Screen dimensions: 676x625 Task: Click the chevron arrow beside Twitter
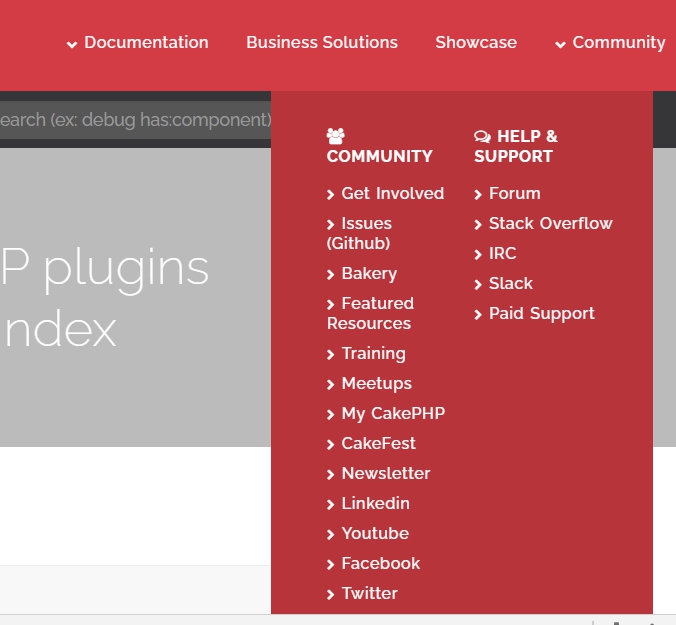[331, 595]
